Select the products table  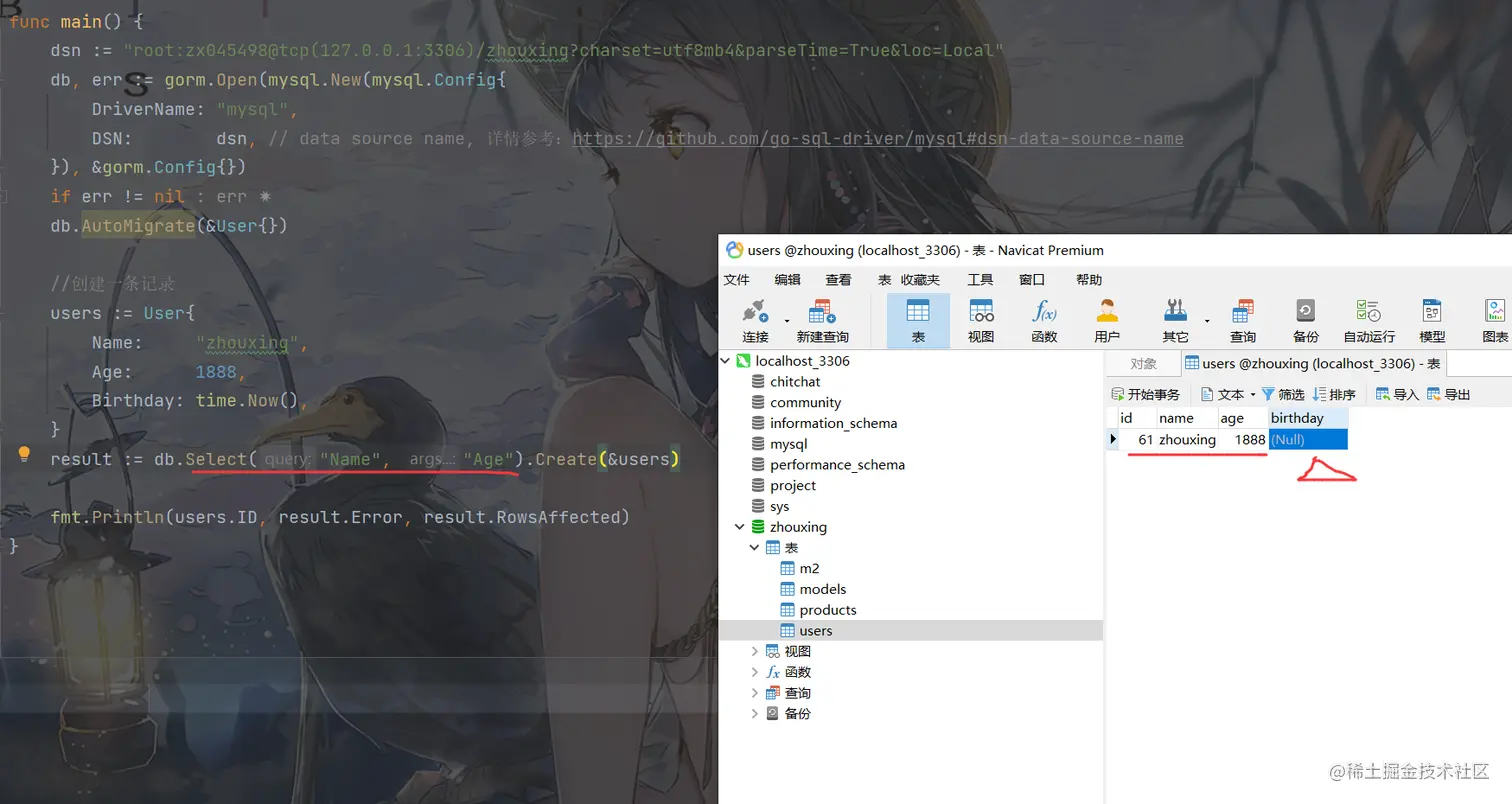click(827, 611)
